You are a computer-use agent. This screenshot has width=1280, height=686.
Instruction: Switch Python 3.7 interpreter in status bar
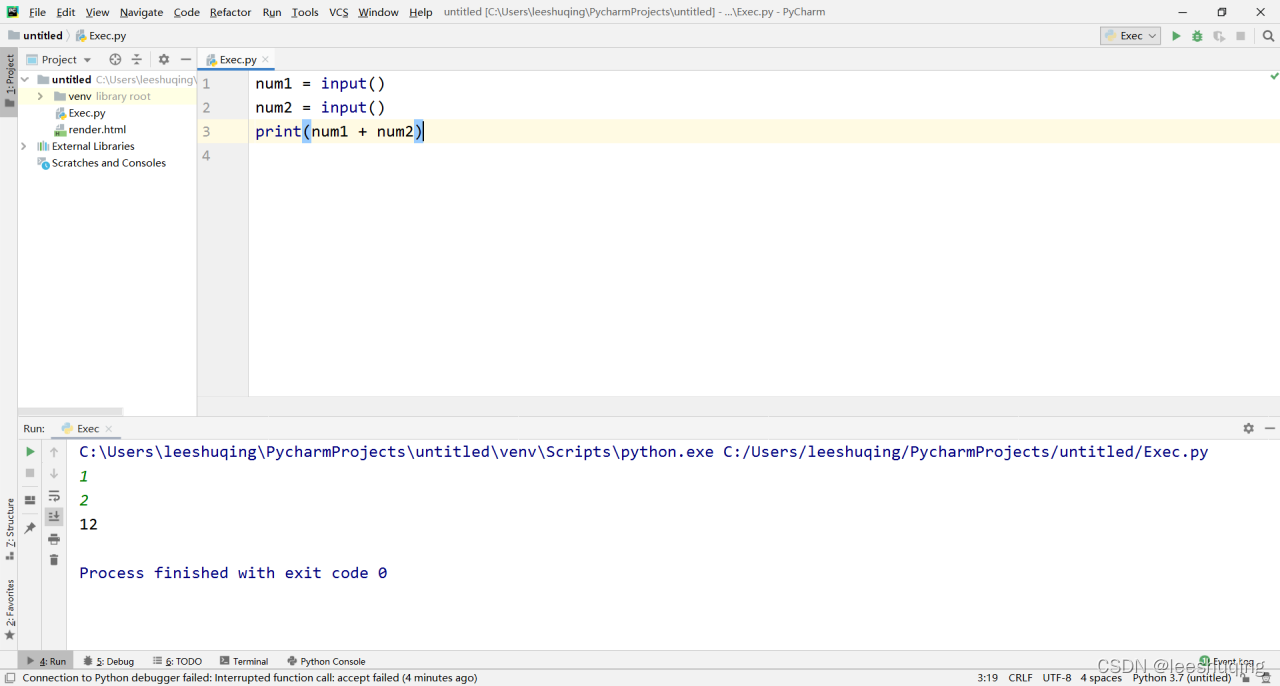coord(1182,678)
